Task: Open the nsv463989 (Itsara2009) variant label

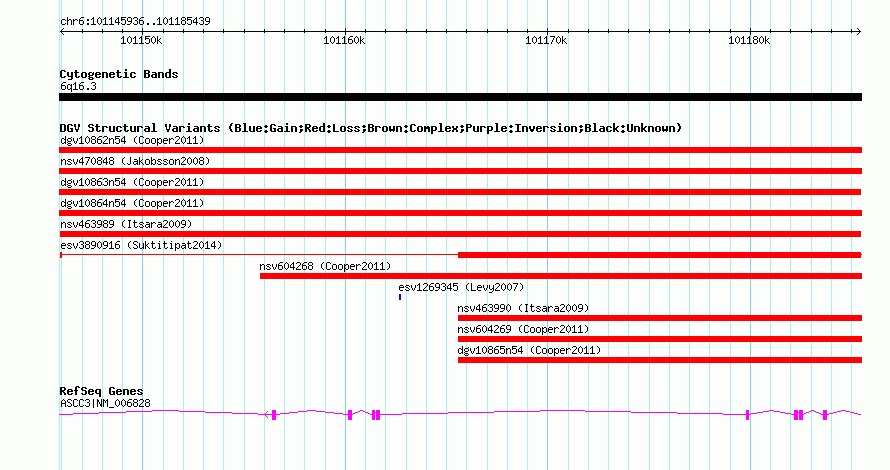Action: [126, 224]
